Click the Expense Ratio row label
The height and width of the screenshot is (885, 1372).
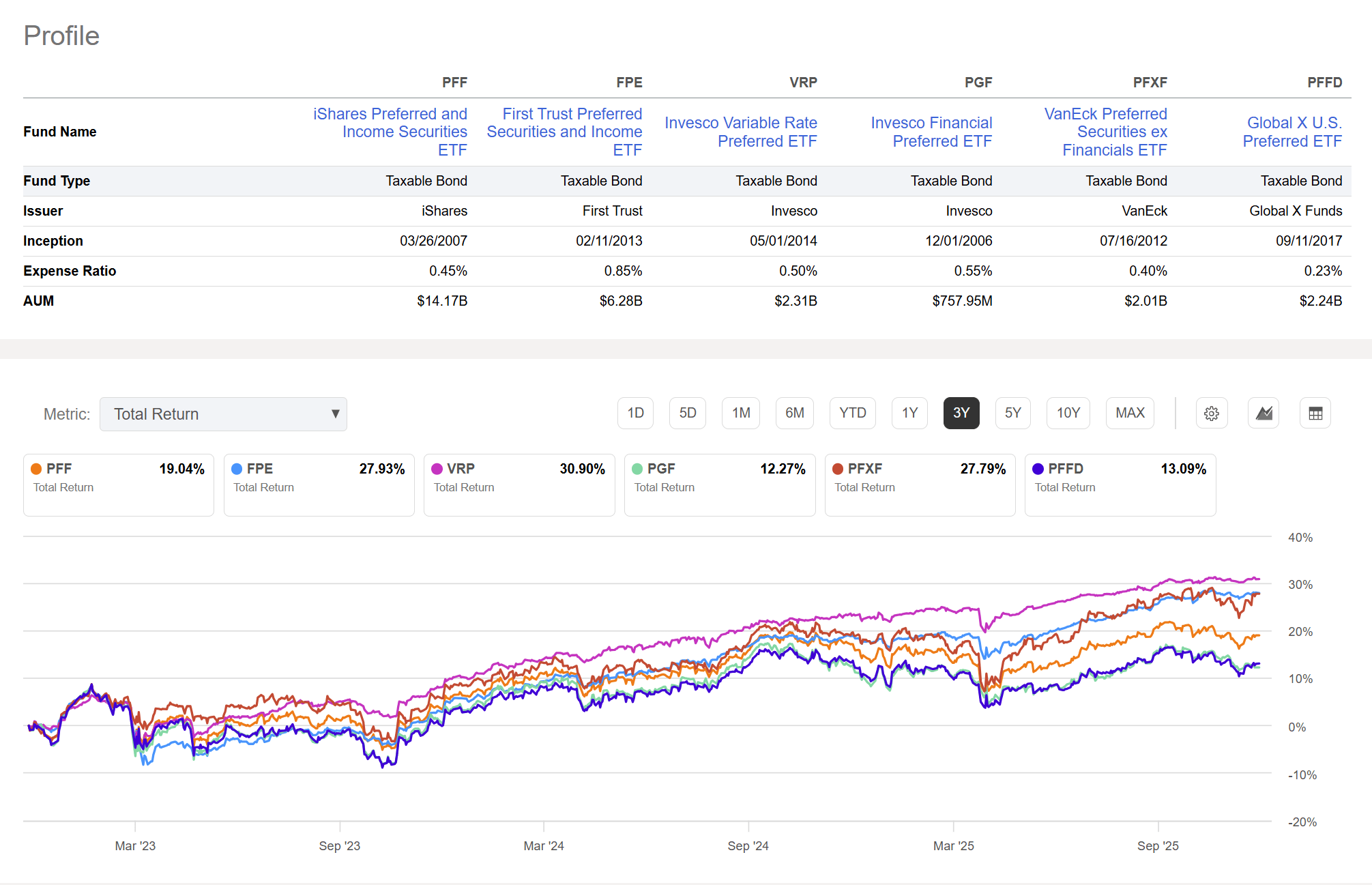point(70,271)
